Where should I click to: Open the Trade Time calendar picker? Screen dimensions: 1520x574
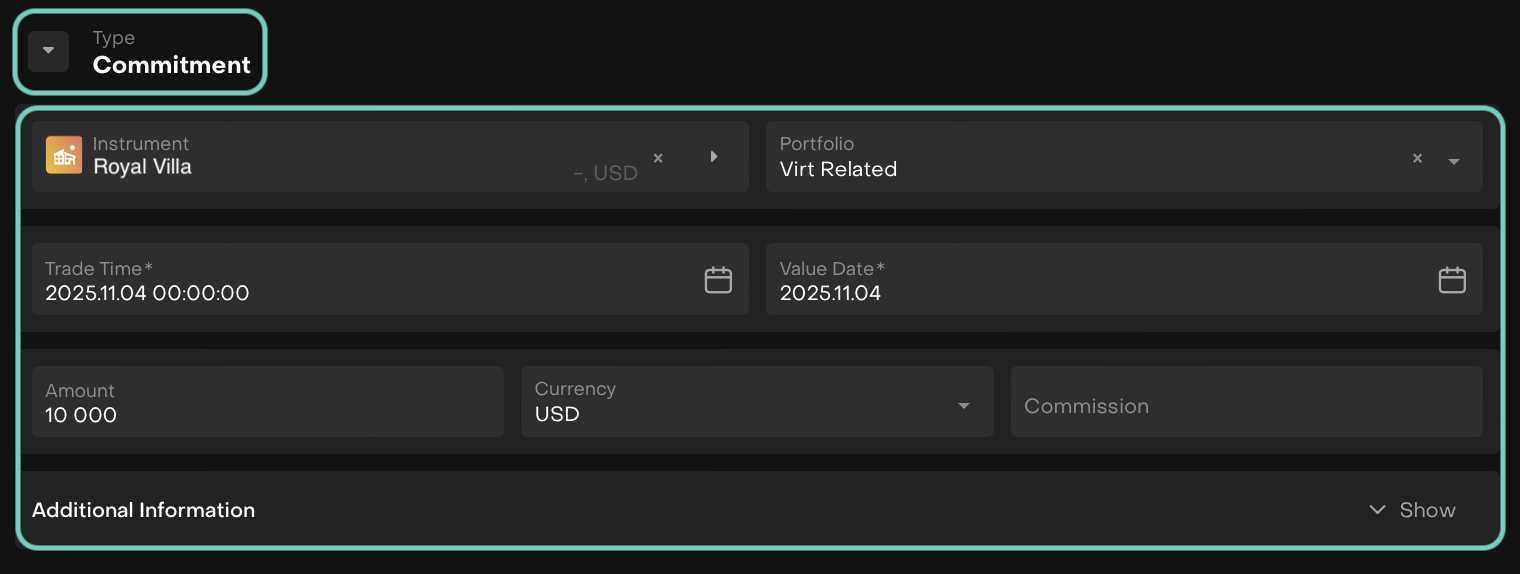[718, 280]
